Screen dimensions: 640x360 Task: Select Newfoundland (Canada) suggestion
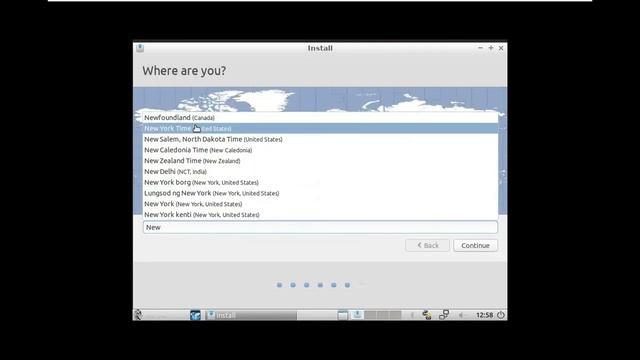click(x=320, y=118)
